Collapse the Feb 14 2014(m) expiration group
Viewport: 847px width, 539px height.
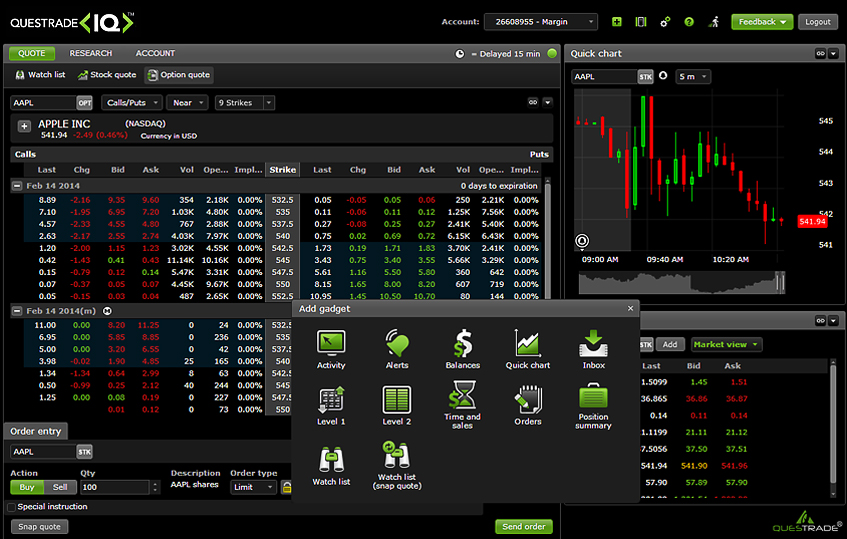(x=17, y=311)
